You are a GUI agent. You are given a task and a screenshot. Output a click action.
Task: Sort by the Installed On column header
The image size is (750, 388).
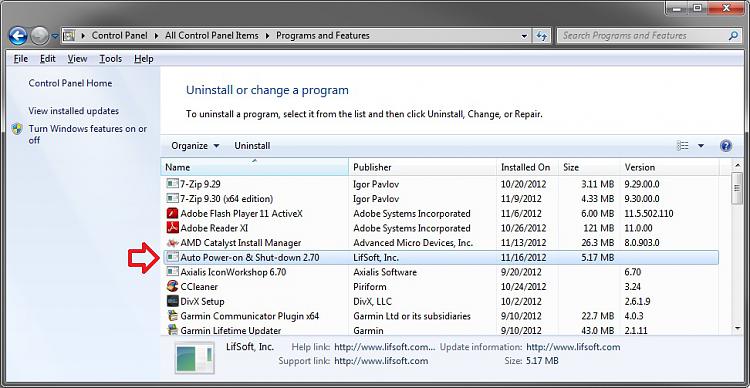(528, 167)
